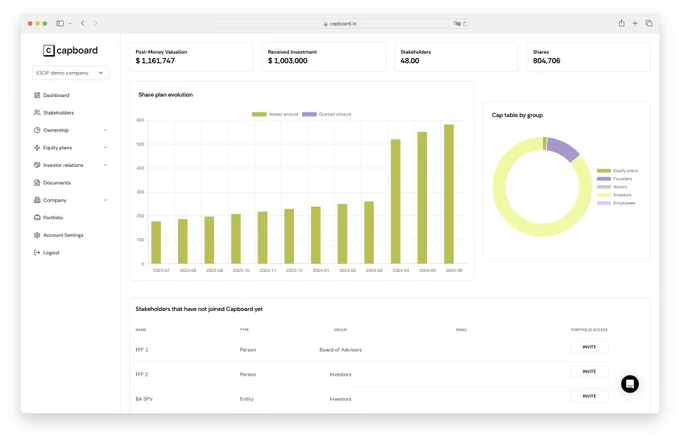Screen dimensions: 680x441
Task: Click the purple Founders donut segment
Action: (563, 149)
